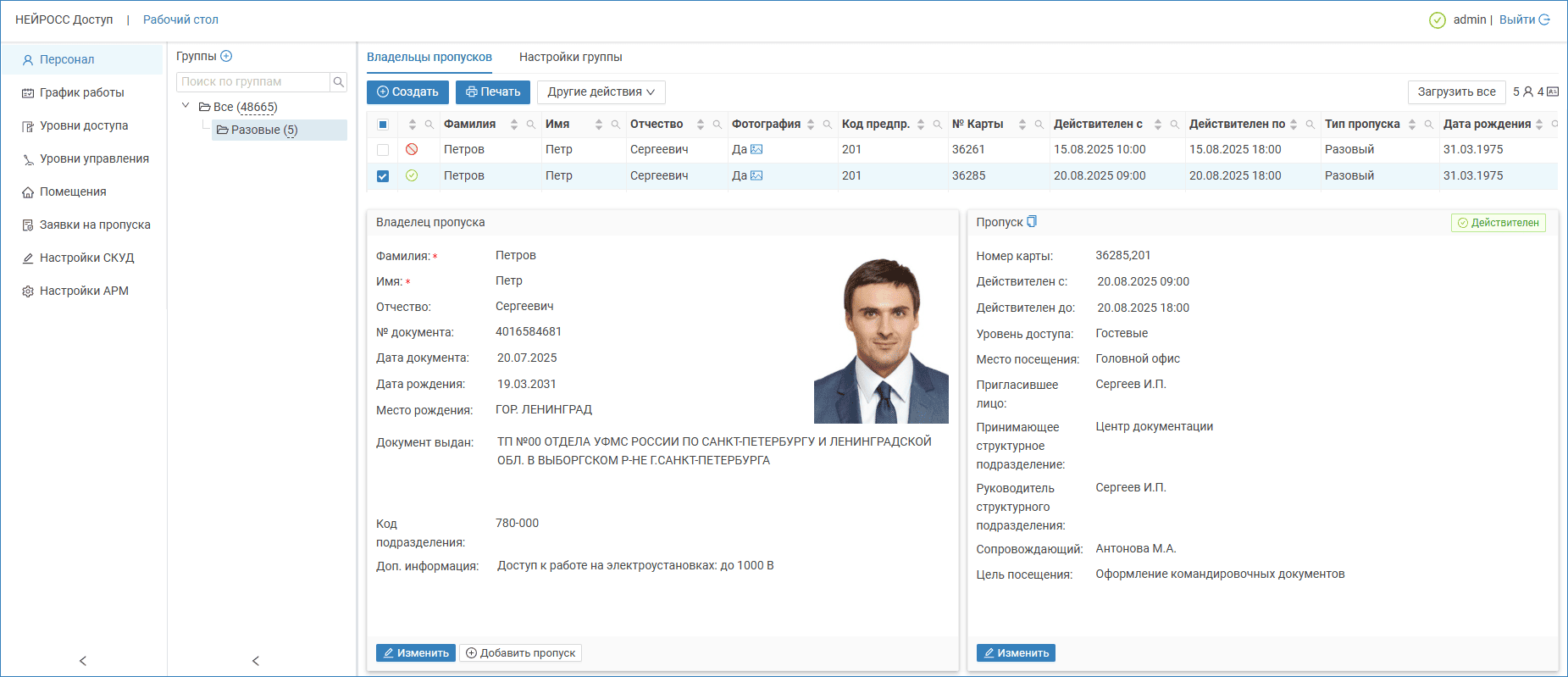Click the copy icon next to Пропуск
Viewport: 1568px width, 677px height.
click(x=1032, y=222)
